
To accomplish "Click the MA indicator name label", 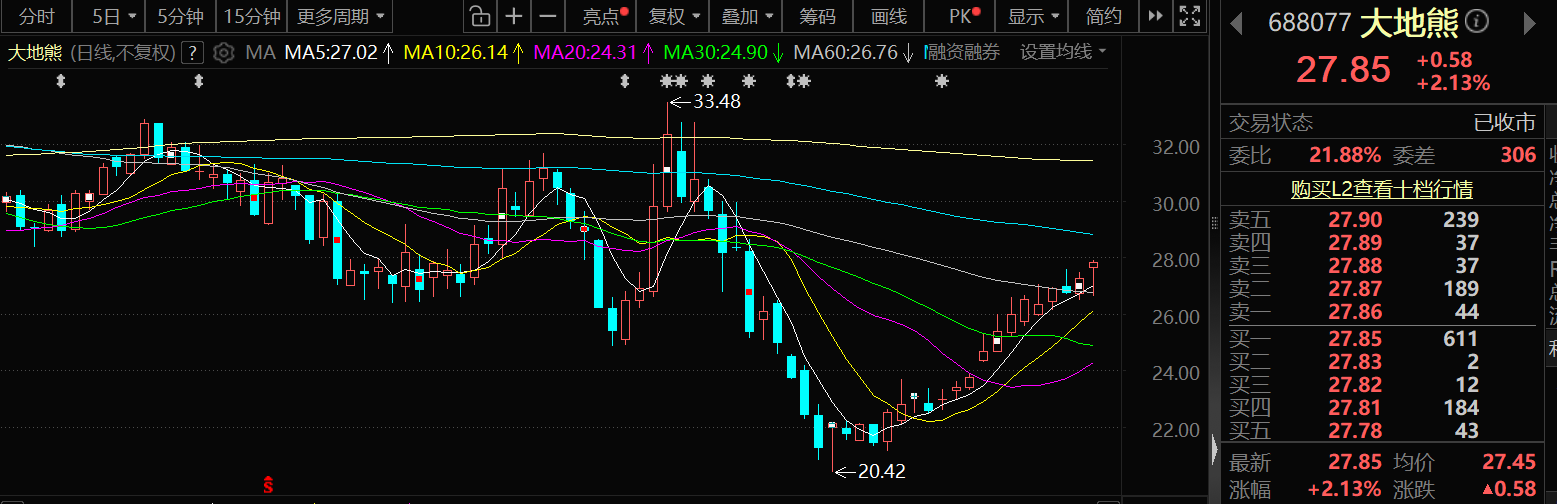I will point(259,52).
